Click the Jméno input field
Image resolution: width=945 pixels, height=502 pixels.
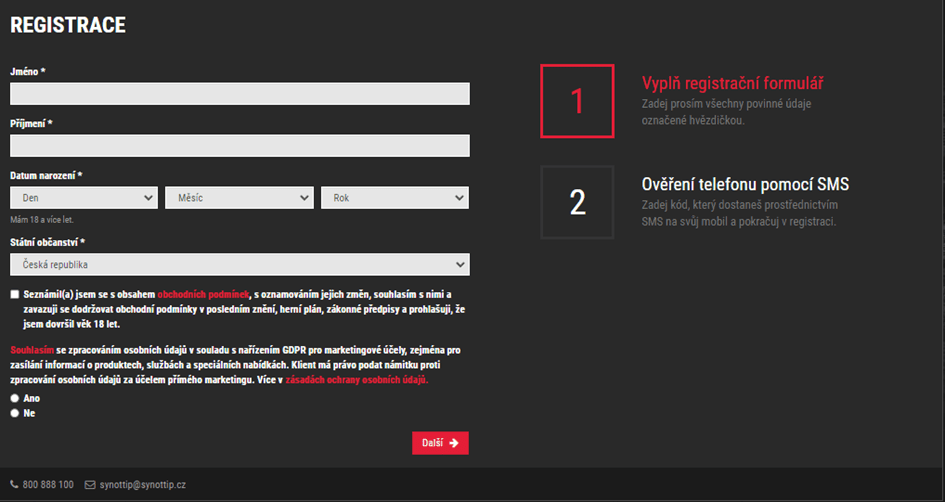tap(240, 94)
